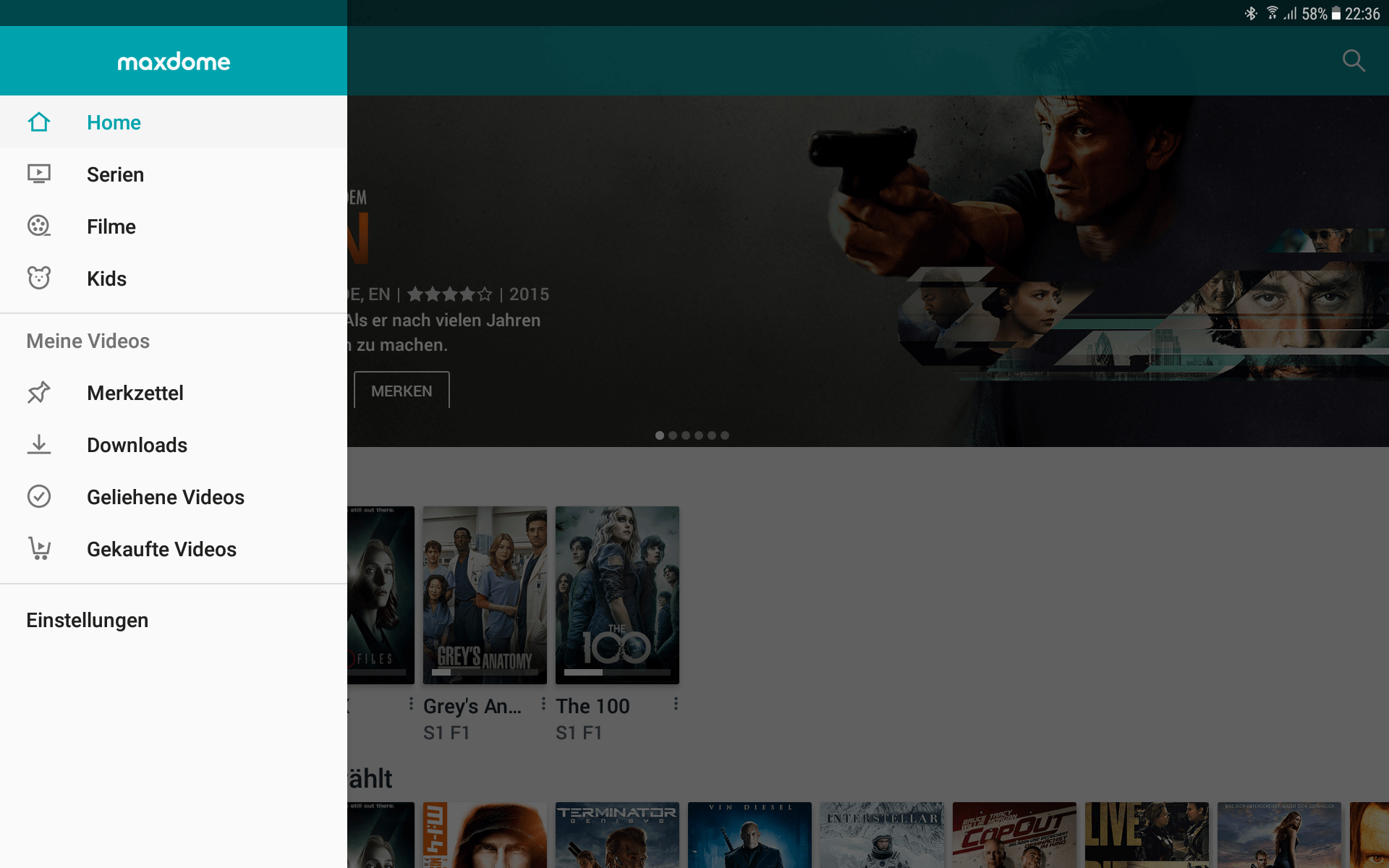Screen dimensions: 1389x868
Task: Open the Grey's Anatomy poster
Action: point(485,595)
